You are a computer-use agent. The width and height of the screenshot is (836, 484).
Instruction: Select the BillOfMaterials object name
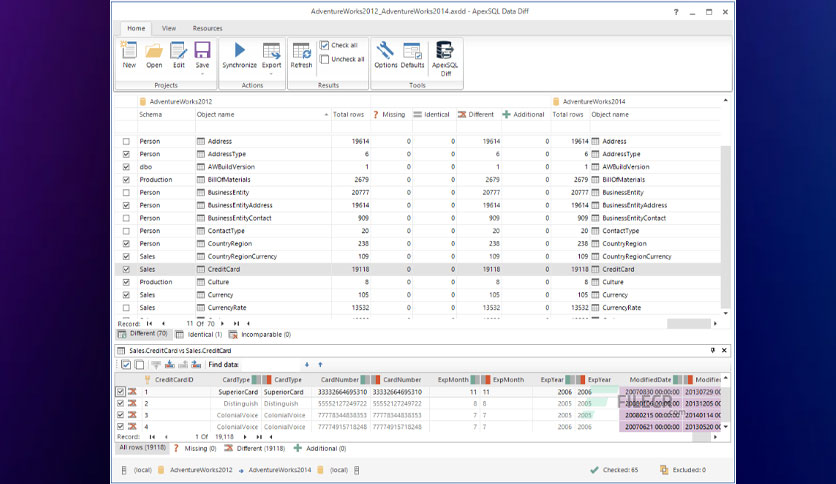tap(229, 180)
